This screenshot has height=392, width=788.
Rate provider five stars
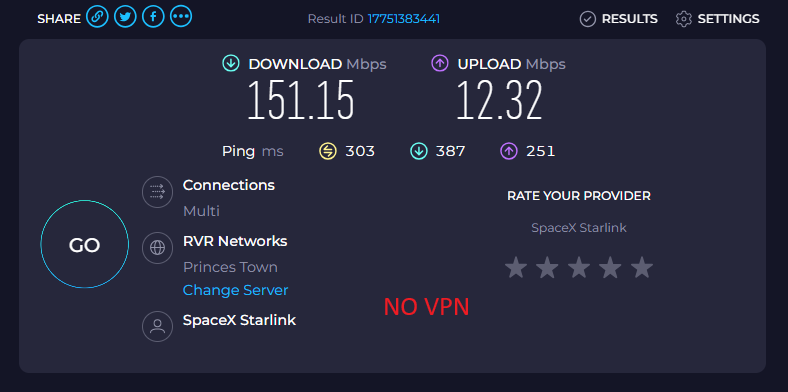(642, 267)
